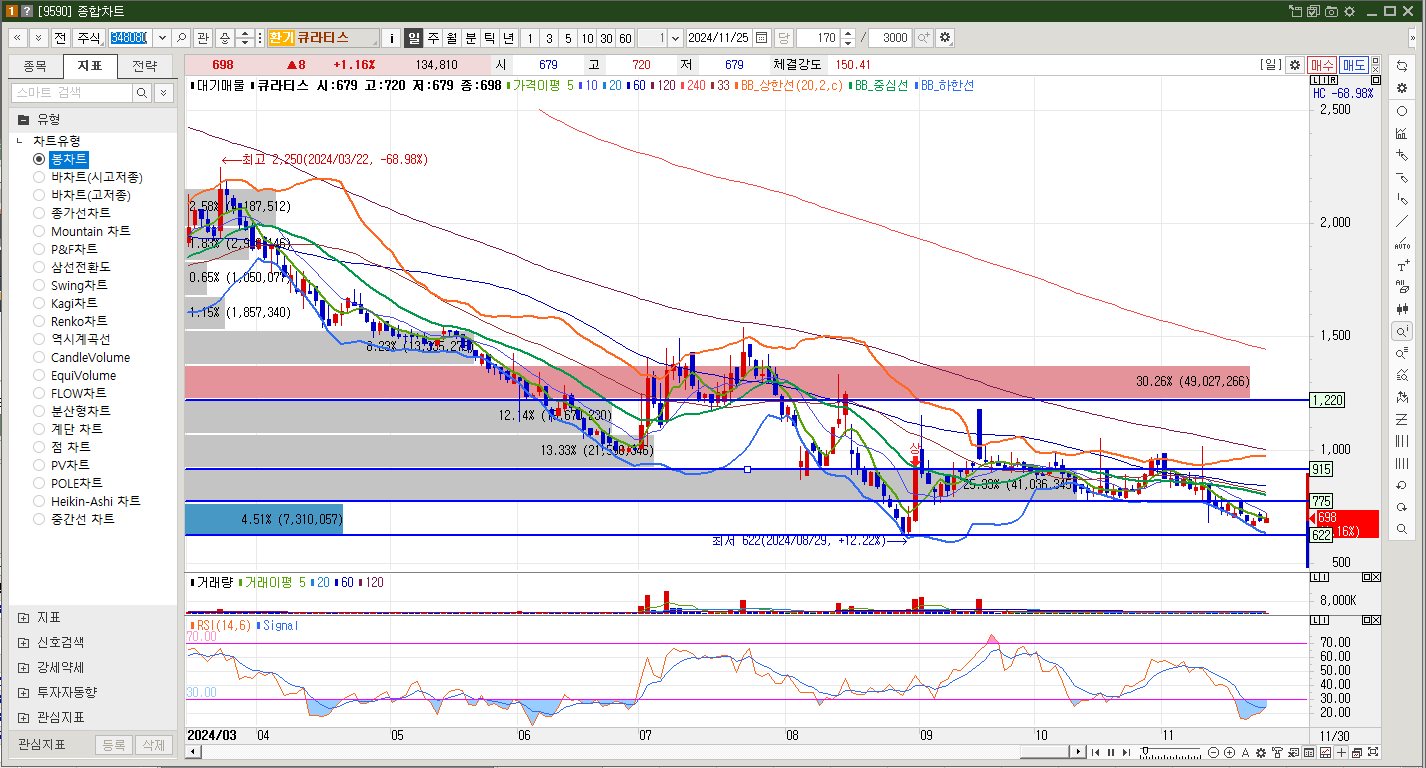Select the 주 weekly period button
Image resolution: width=1426 pixels, height=768 pixels.
433,37
